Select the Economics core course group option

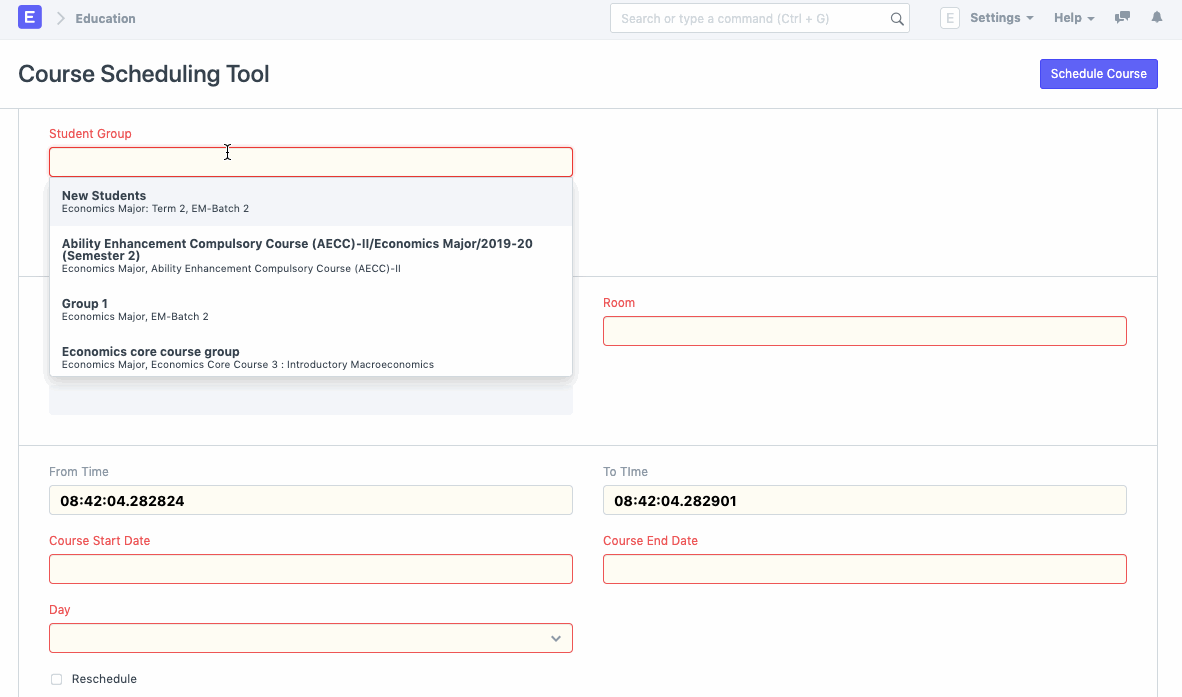[310, 356]
